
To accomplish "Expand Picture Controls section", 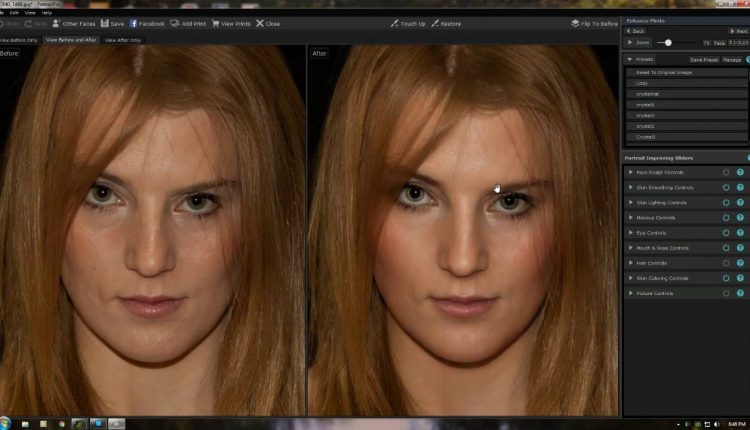I will pos(630,293).
